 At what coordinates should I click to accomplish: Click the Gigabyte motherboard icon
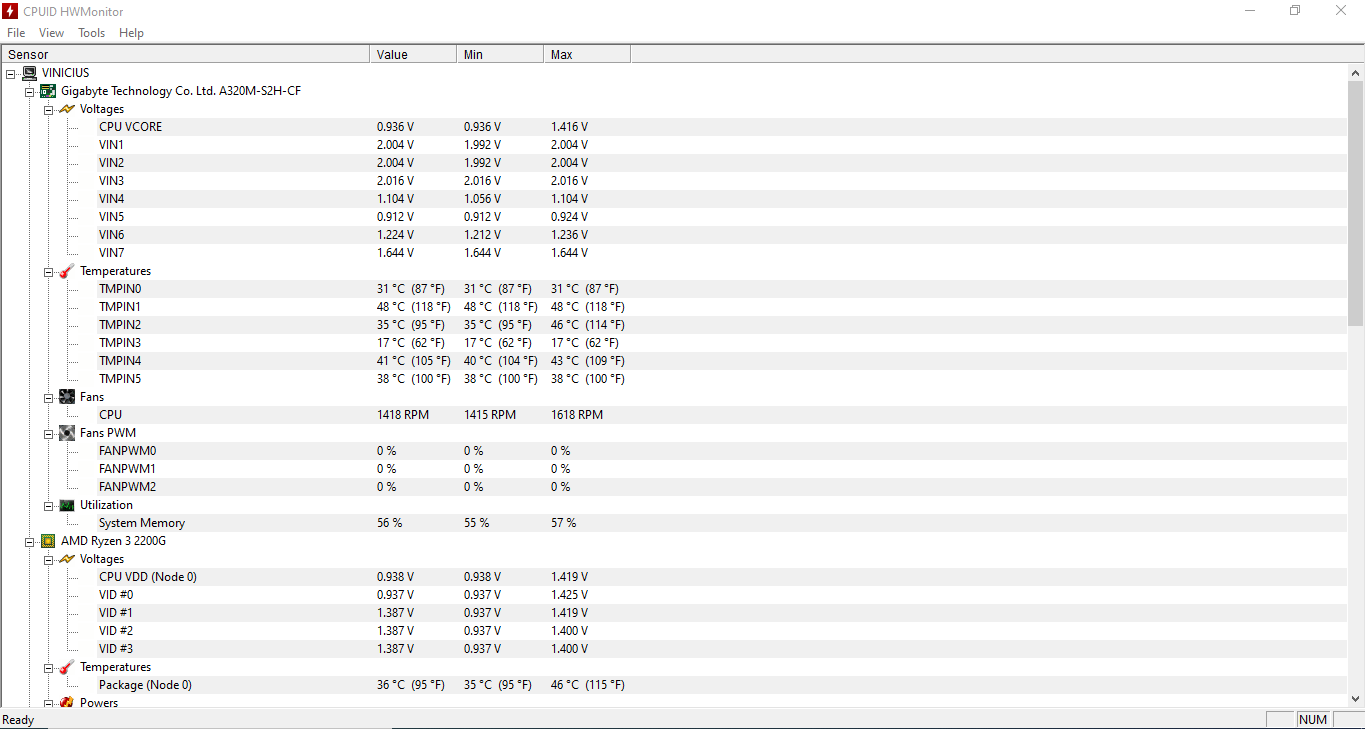48,91
